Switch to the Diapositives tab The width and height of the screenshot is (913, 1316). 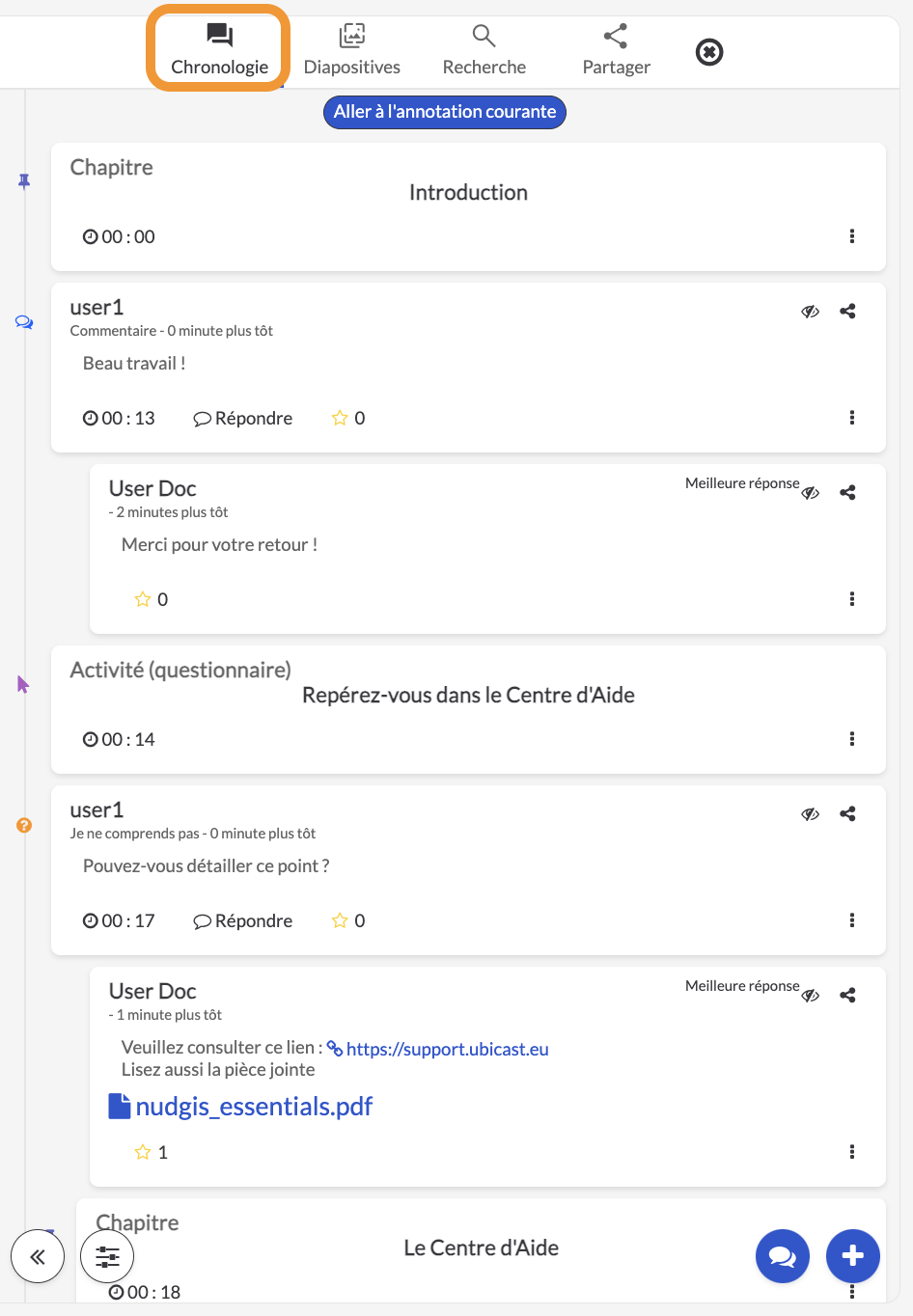[352, 50]
